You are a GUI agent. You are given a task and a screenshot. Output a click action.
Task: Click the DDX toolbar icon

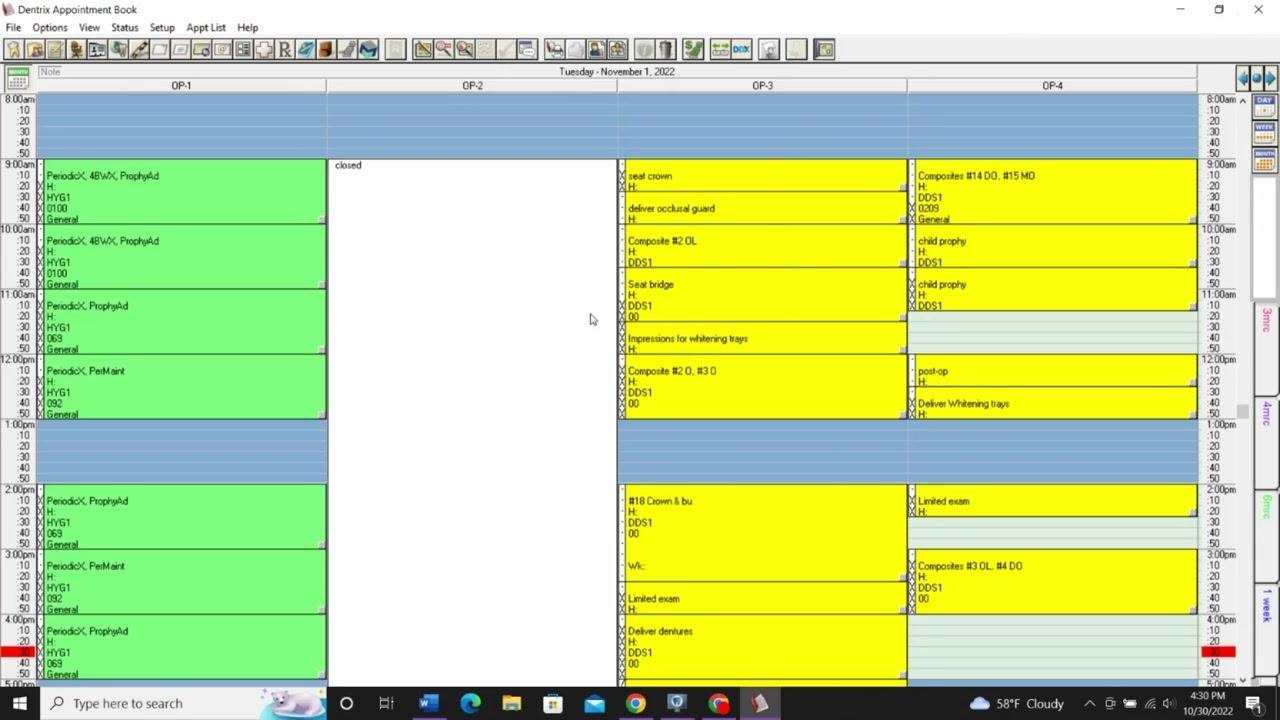[741, 49]
